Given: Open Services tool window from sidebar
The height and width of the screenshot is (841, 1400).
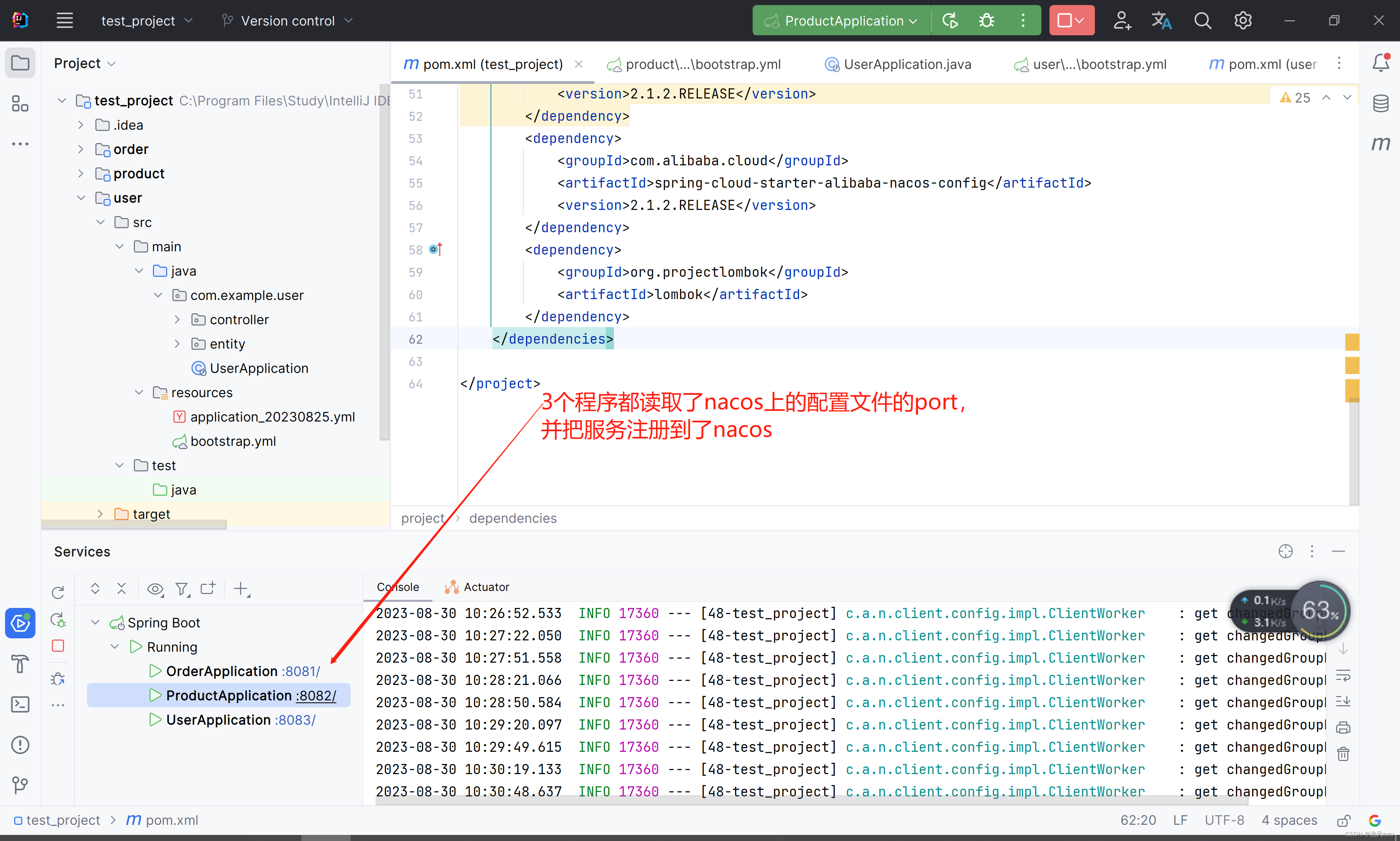Looking at the screenshot, I should coord(20,623).
